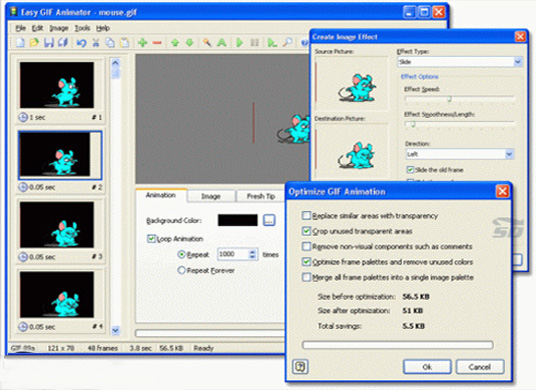The image size is (536, 390).
Task: Click the black Background Color swatch
Action: [x=238, y=220]
